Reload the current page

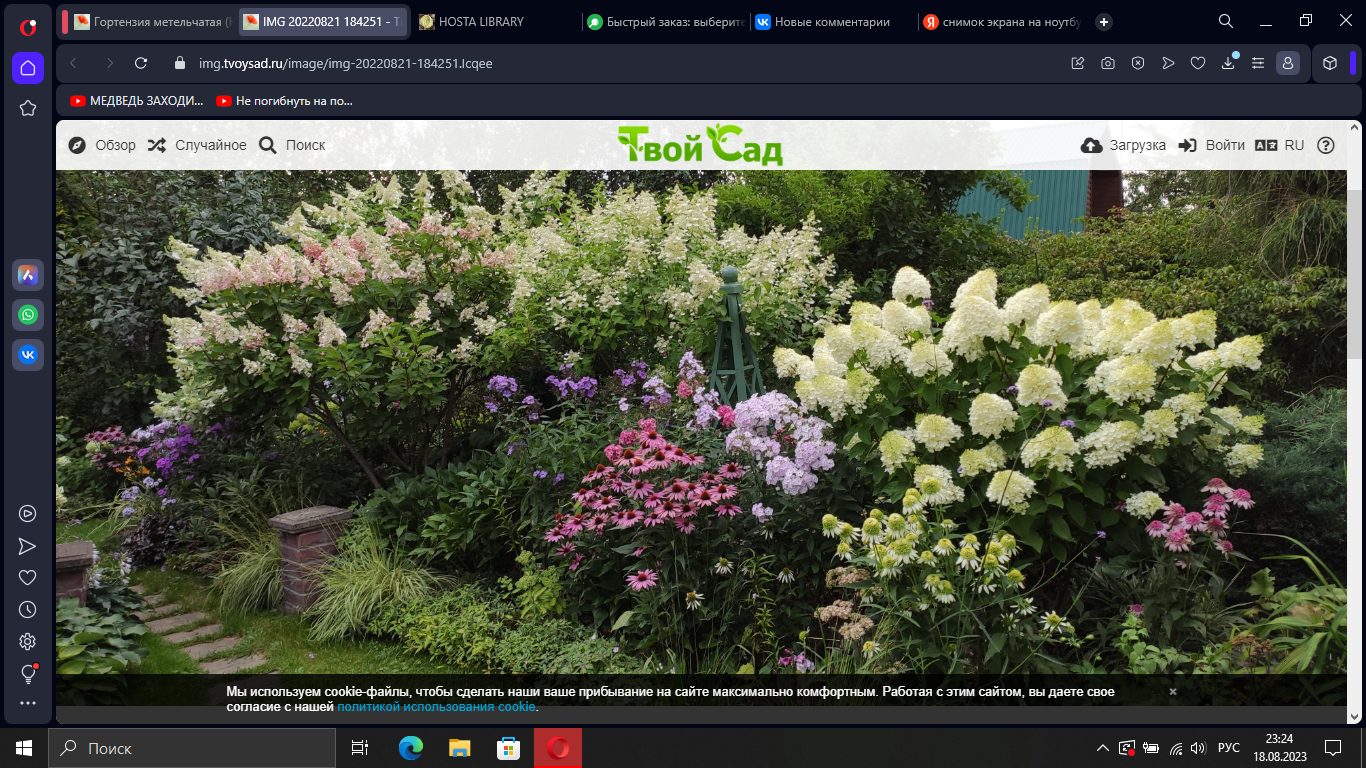click(x=141, y=63)
